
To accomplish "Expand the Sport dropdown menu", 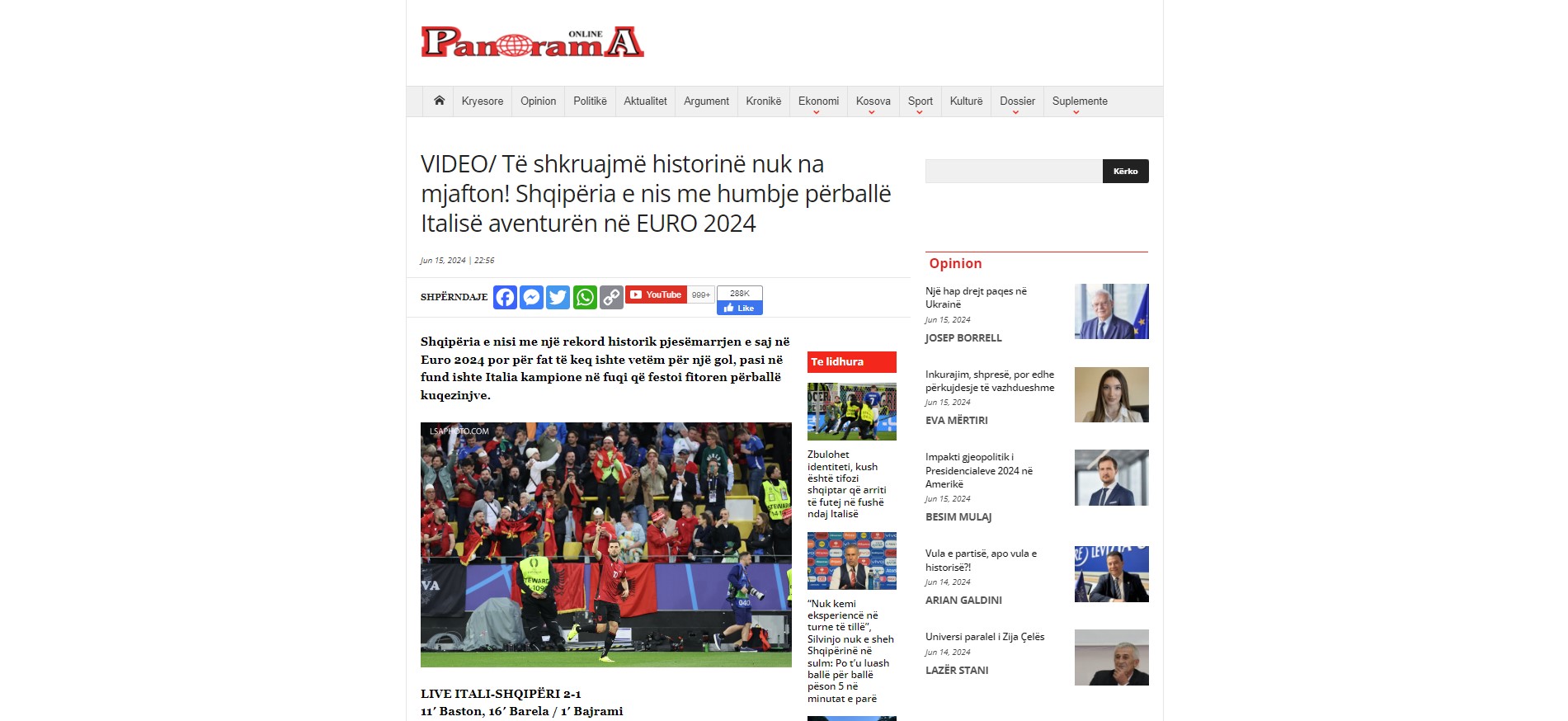I will coord(920,101).
